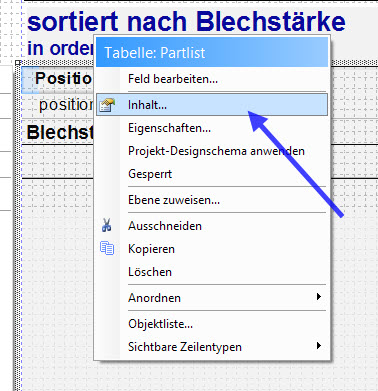Select Projekt-Designschema anwenden
This screenshot has width=378, height=391.
click(212, 151)
